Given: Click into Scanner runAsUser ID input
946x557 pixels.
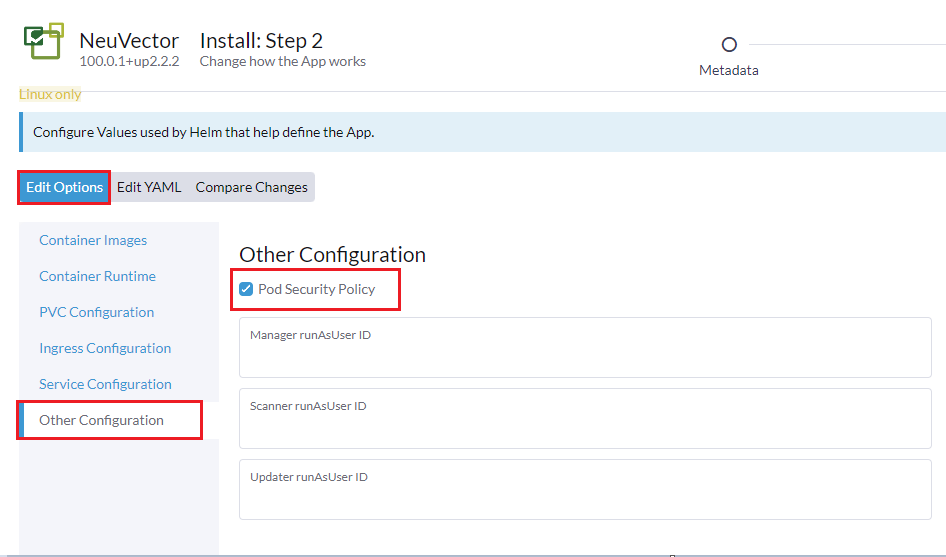Looking at the screenshot, I should point(585,426).
